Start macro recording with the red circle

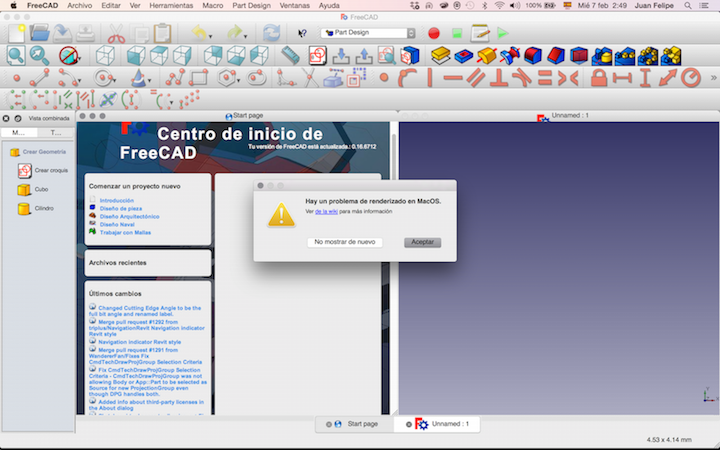point(434,33)
